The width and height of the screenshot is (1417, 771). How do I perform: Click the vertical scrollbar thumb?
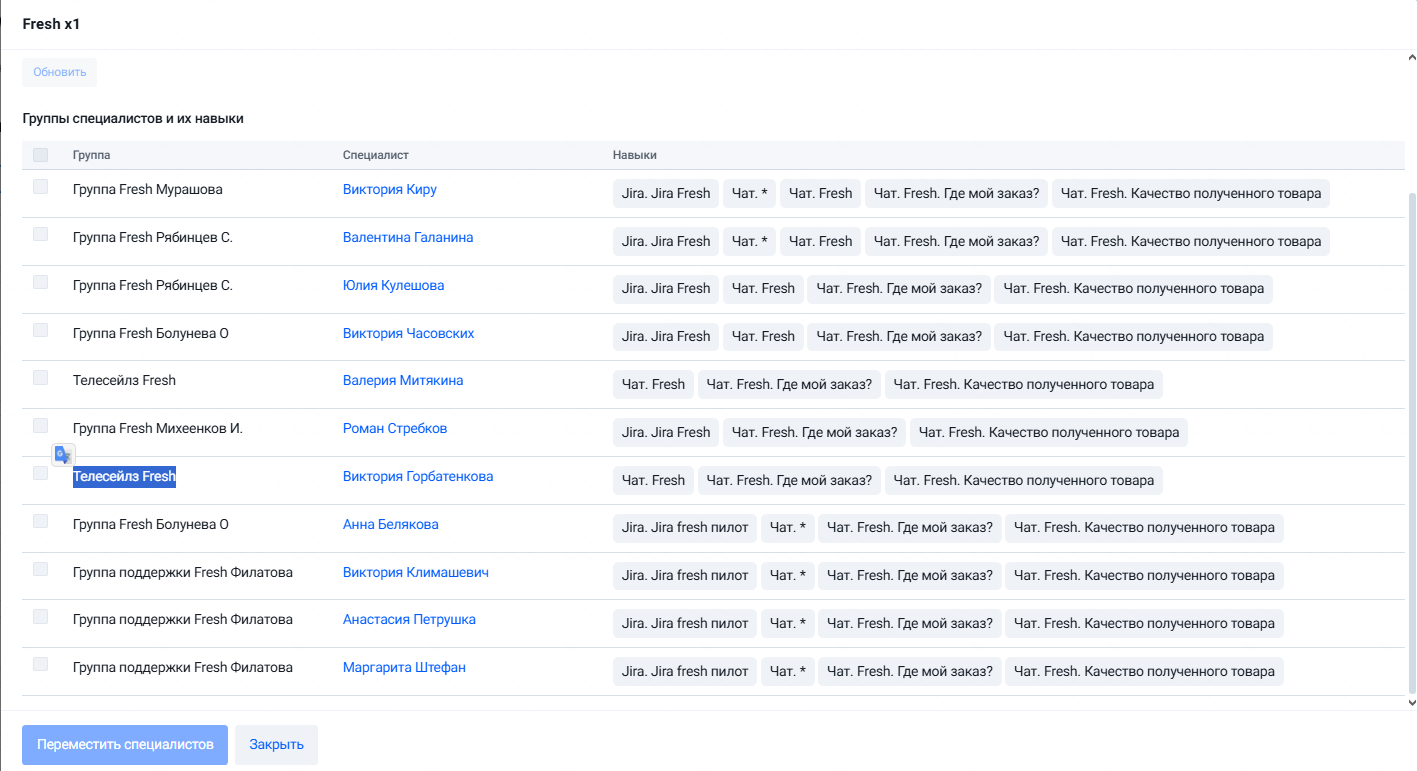coord(1412,442)
